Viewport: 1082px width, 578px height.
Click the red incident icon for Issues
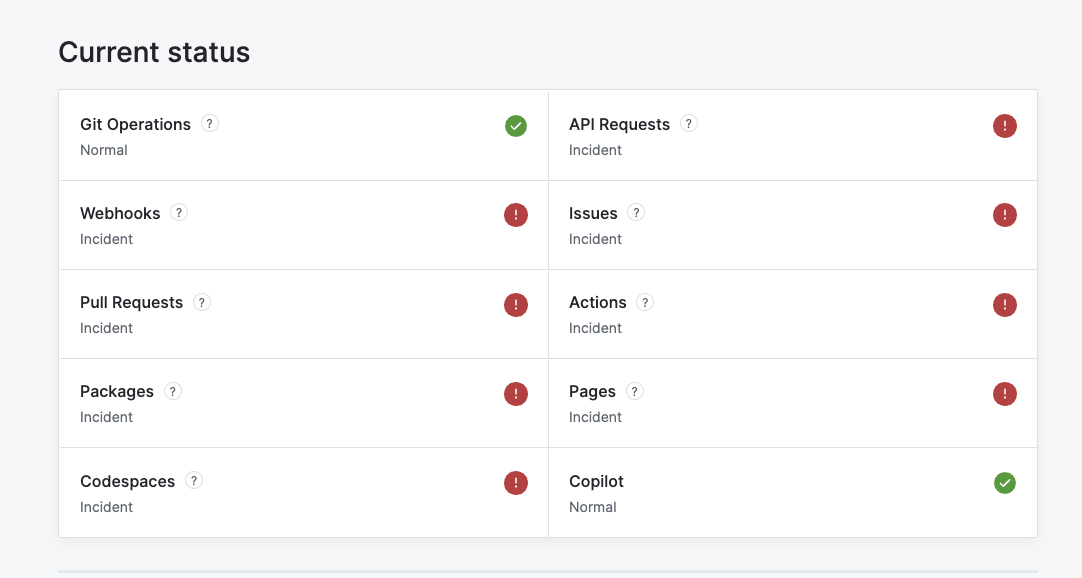(x=1005, y=215)
